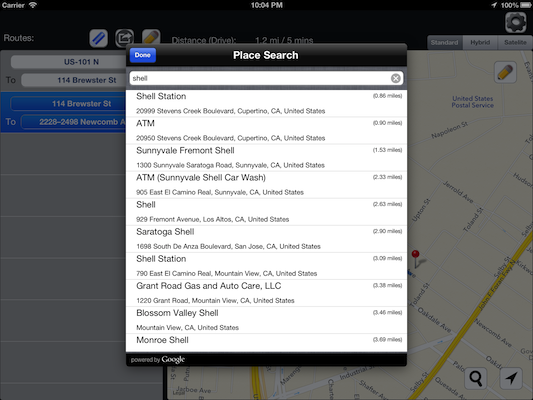
Task: Select the Blossom Valley Shell result
Action: point(266,320)
